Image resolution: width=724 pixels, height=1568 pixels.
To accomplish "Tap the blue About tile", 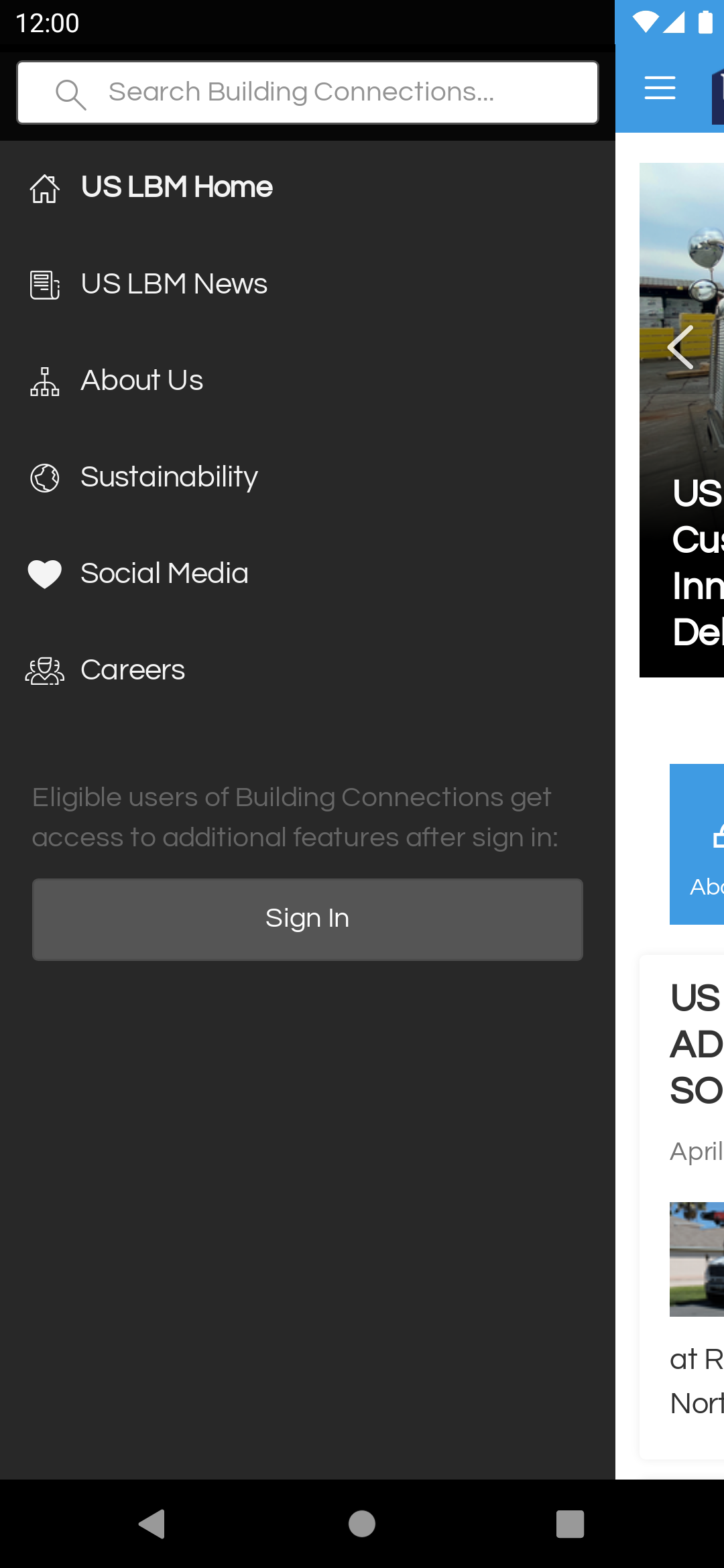I will 697,844.
